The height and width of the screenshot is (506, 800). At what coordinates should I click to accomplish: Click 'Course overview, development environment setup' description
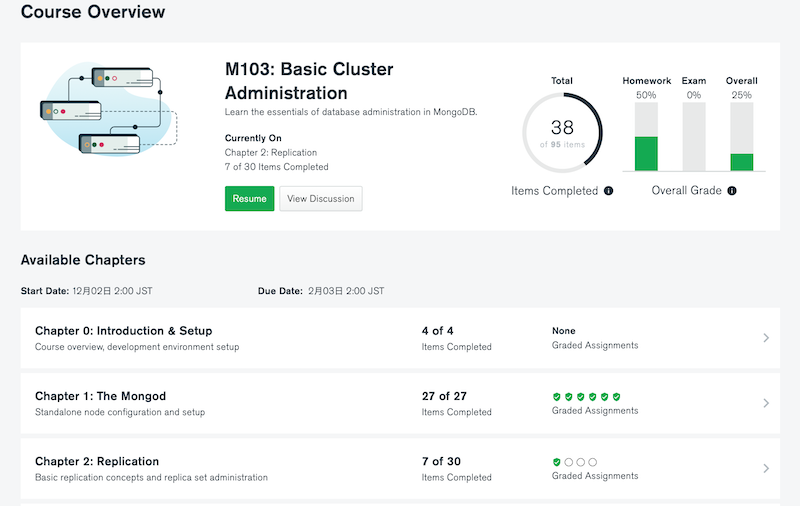coord(137,347)
